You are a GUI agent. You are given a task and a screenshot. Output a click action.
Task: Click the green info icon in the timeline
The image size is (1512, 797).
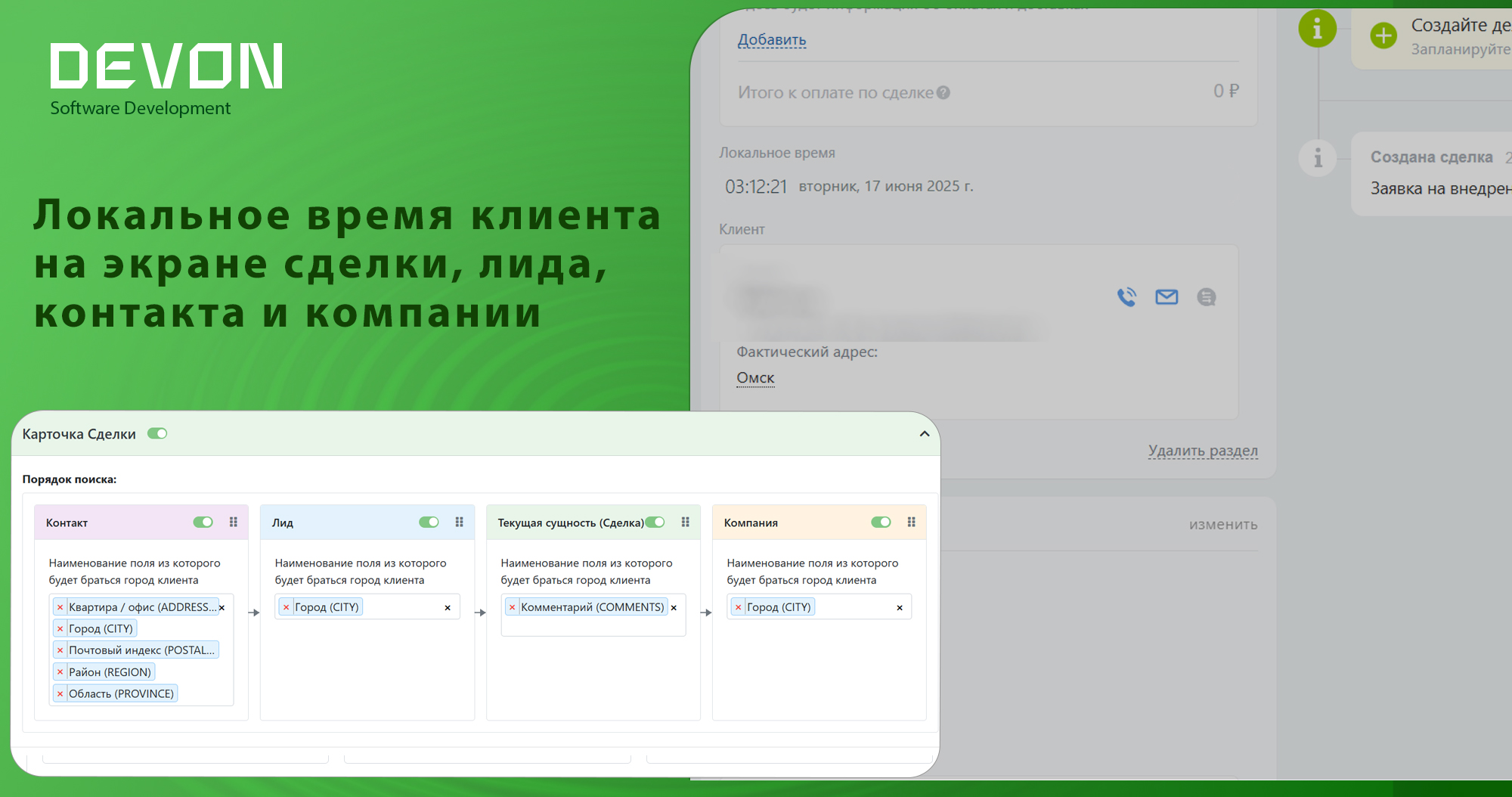(x=1317, y=29)
